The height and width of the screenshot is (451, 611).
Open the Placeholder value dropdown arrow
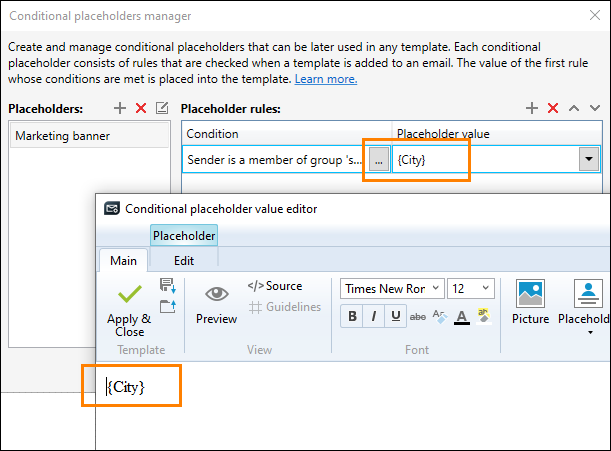589,159
